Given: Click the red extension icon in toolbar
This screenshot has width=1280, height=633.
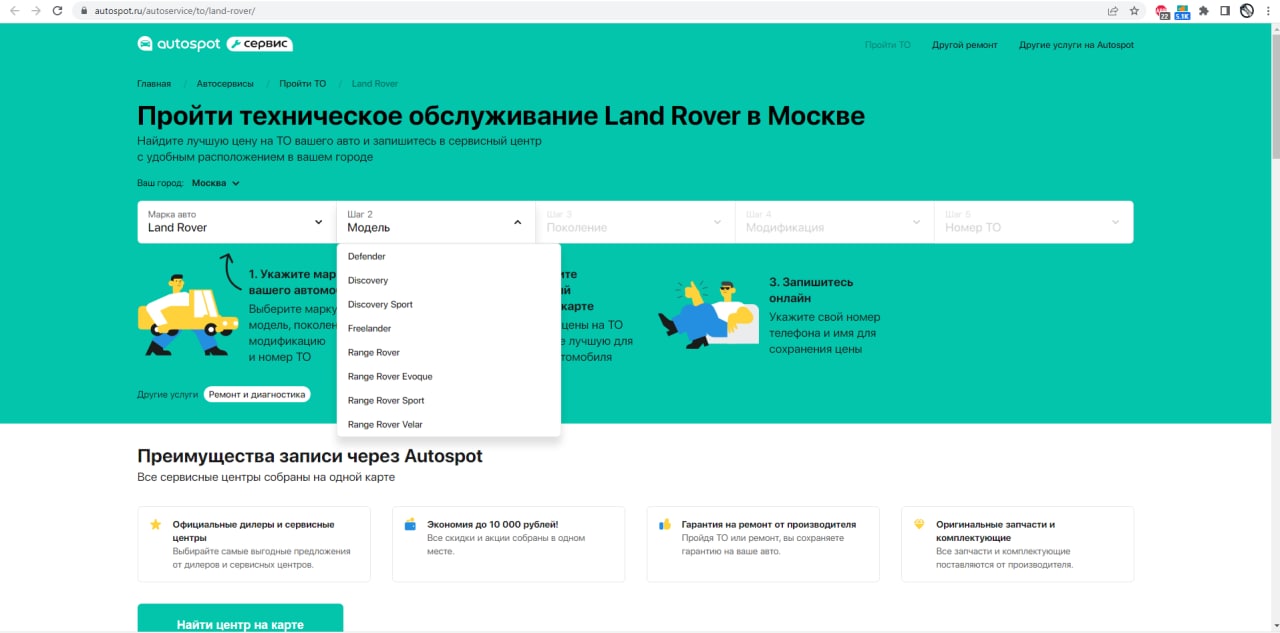Looking at the screenshot, I should (x=1162, y=12).
